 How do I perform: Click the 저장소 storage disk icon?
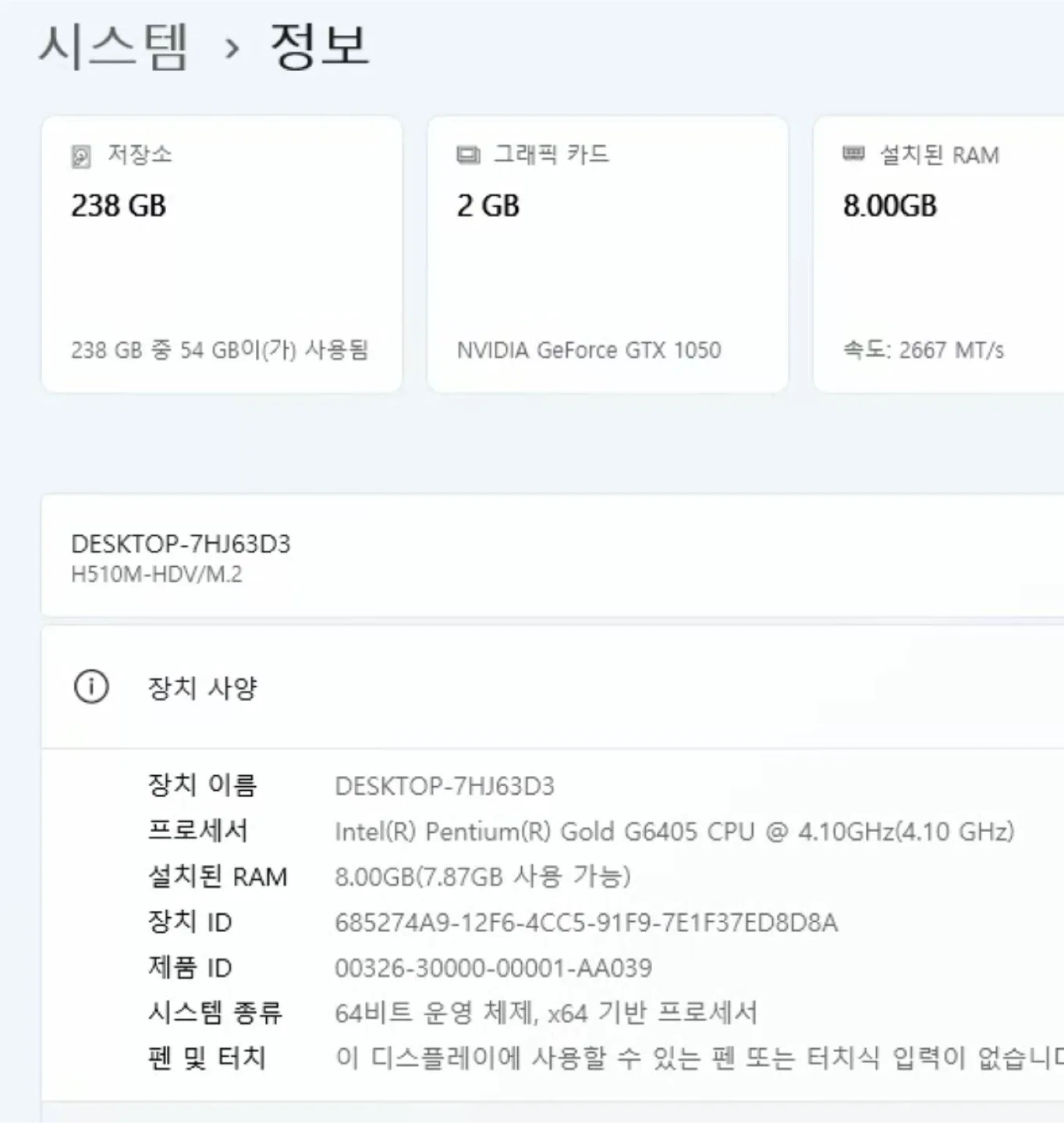point(80,154)
